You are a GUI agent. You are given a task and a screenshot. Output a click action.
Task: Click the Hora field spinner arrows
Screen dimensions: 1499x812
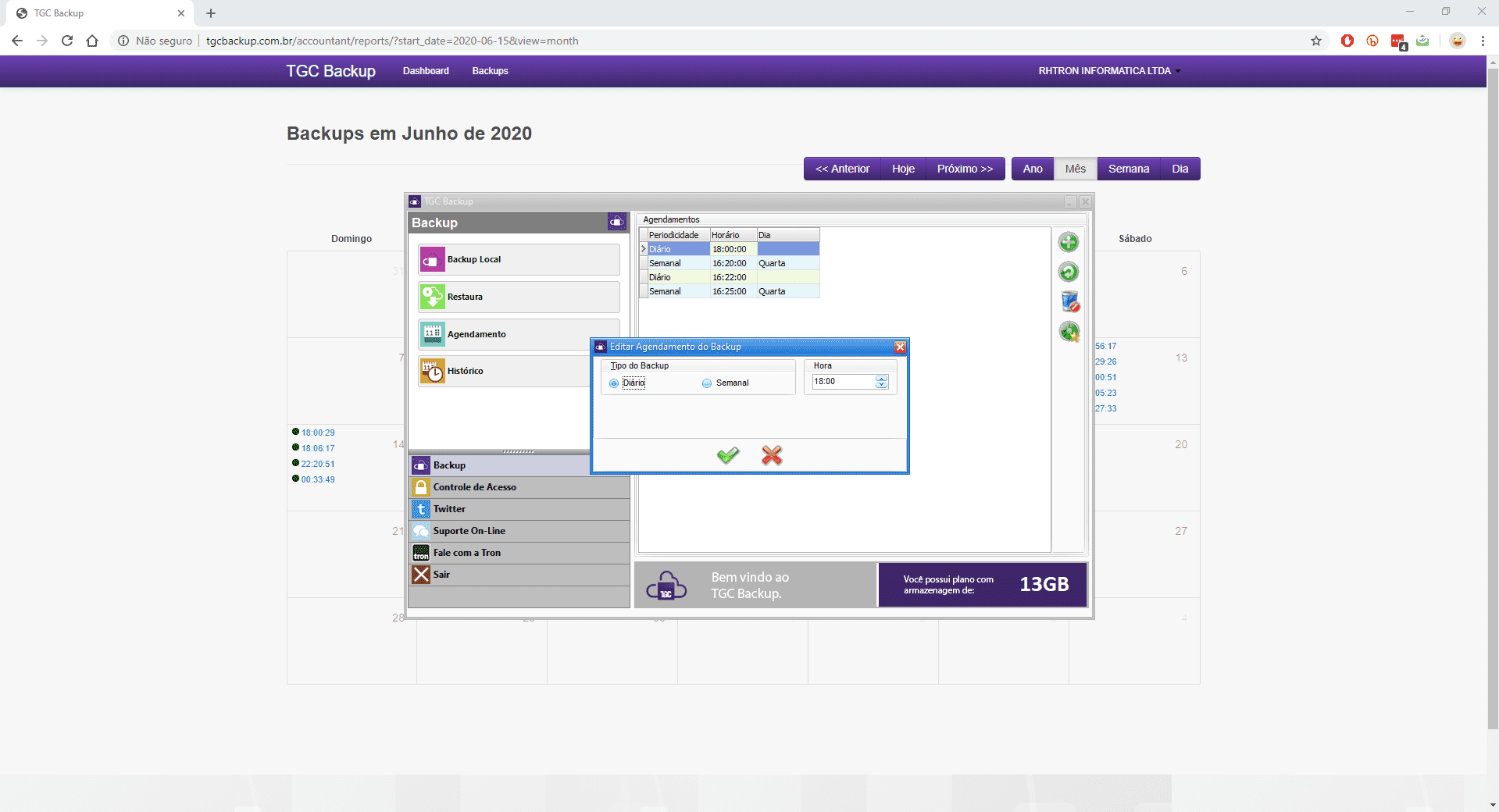click(x=882, y=382)
